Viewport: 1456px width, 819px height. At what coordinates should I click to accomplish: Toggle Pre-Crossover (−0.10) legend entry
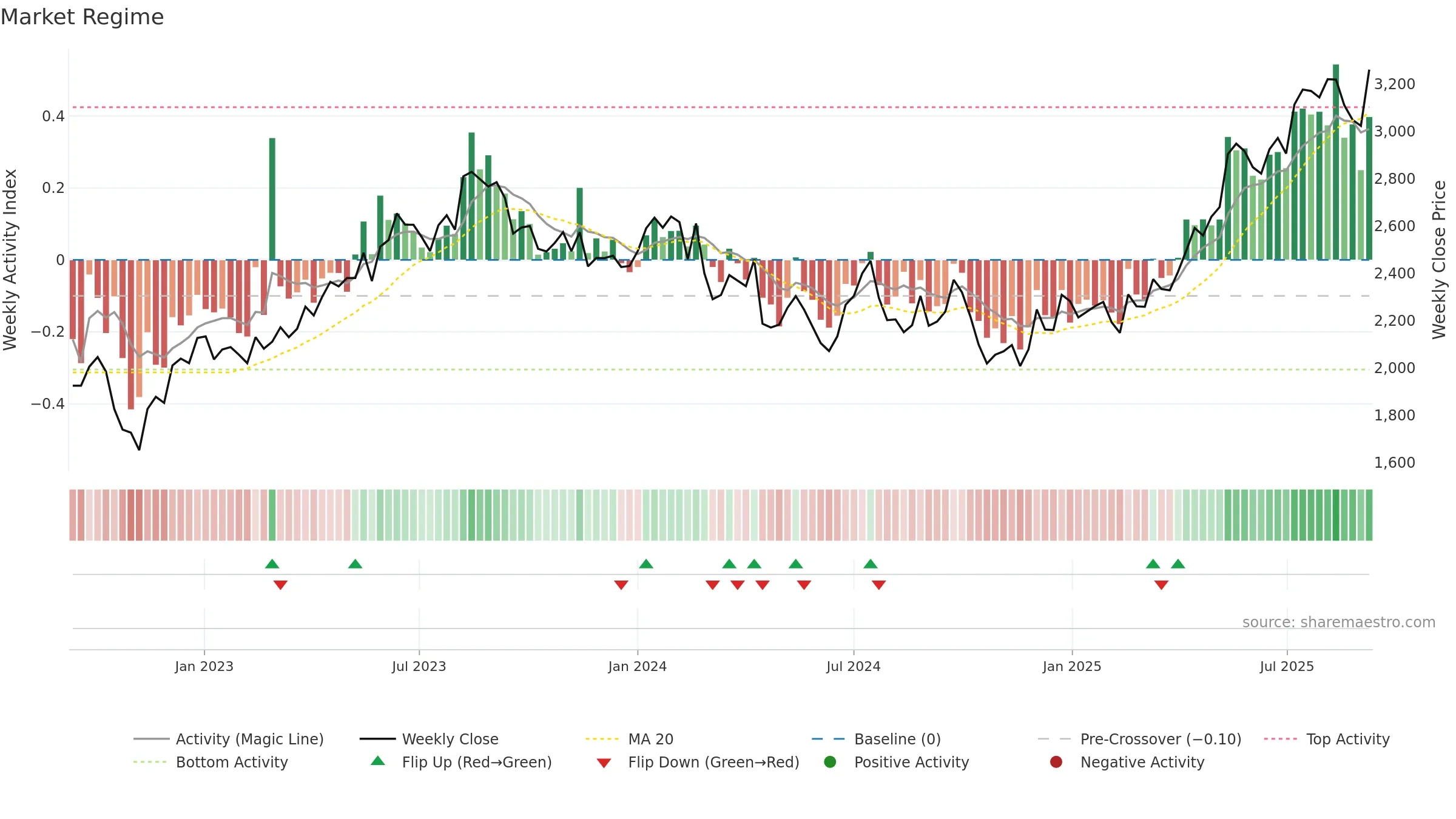1139,739
